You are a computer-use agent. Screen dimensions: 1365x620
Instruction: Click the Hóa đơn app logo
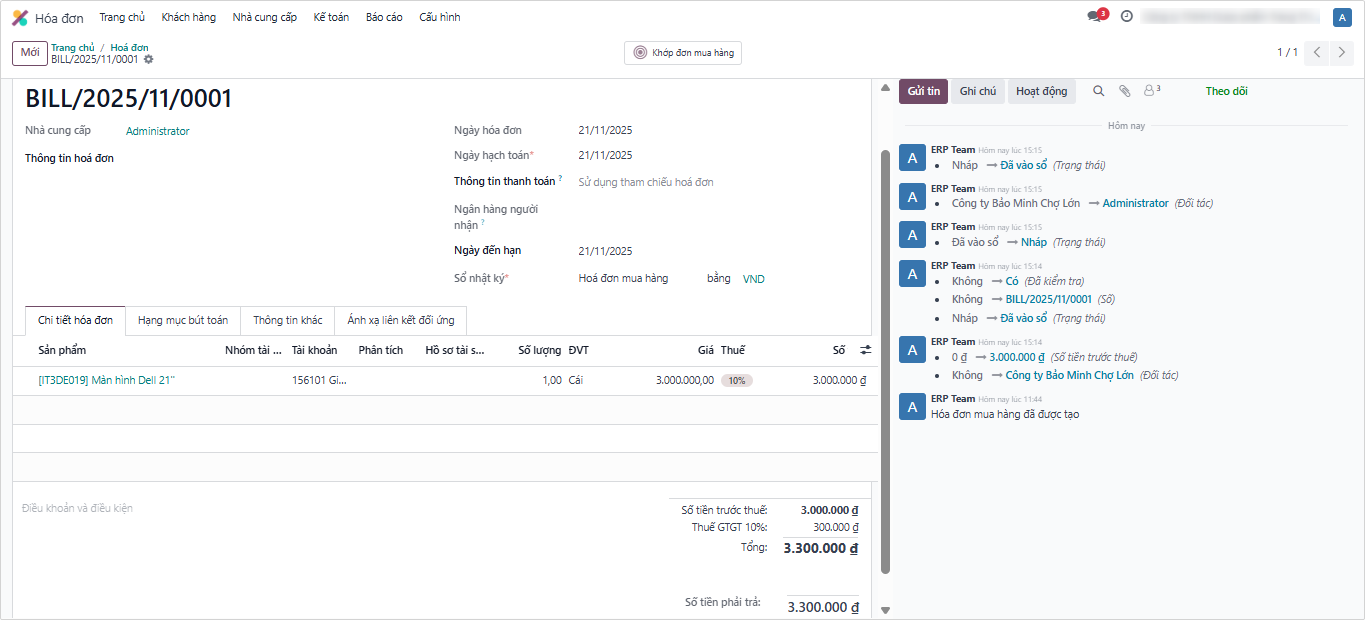click(x=20, y=18)
